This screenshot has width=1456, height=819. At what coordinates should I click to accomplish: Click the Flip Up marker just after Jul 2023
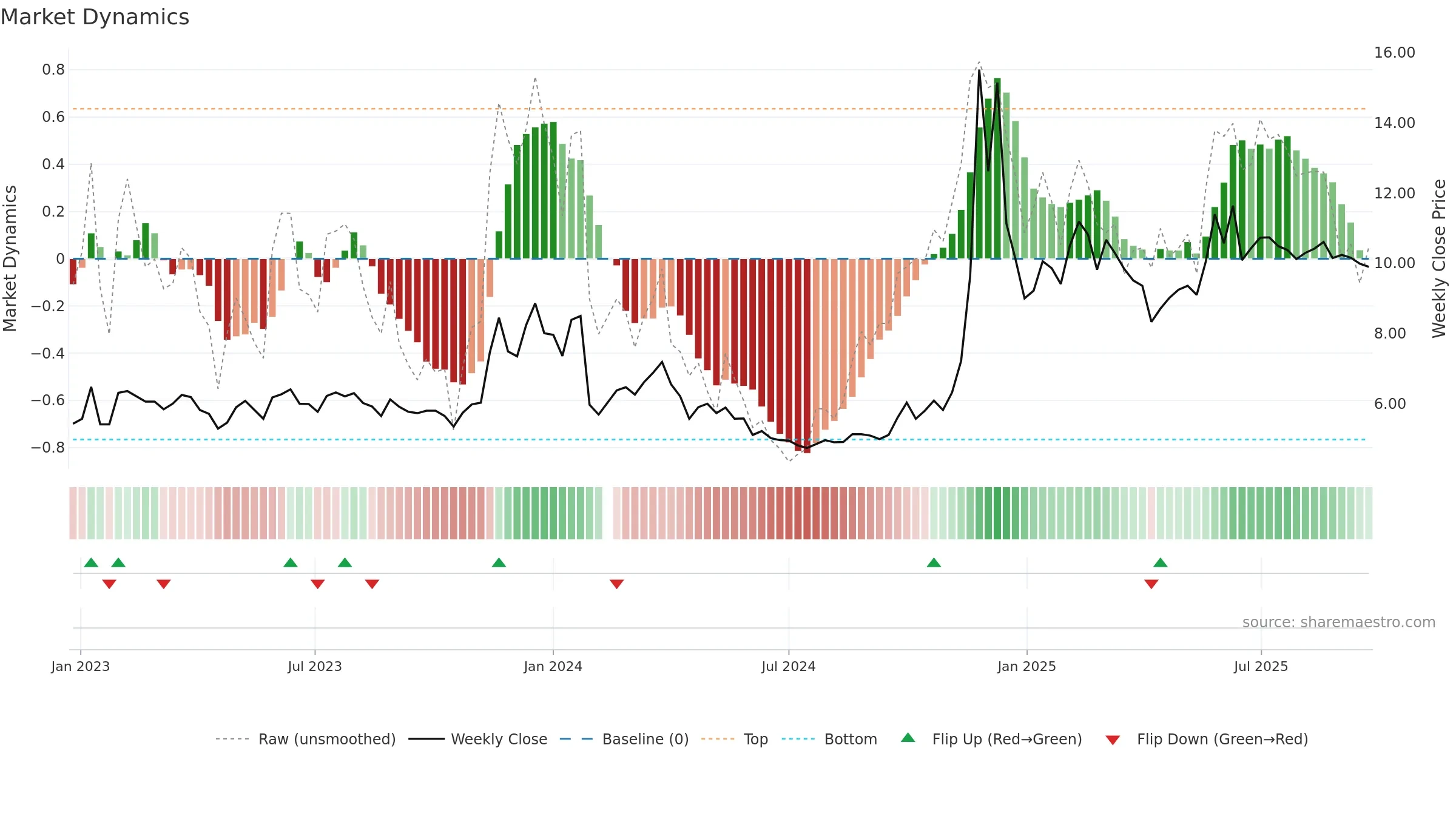click(x=345, y=562)
